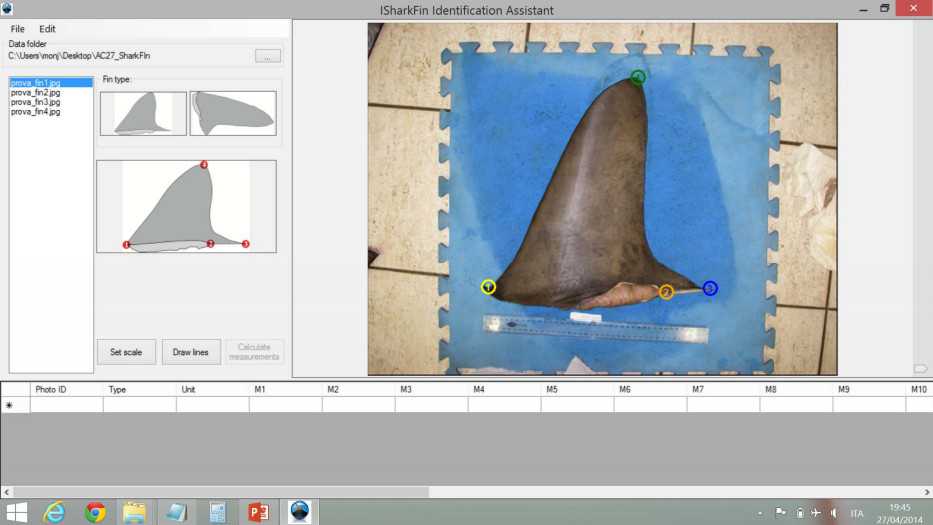The image size is (933, 525).
Task: Browse for data folder with the ellipsis button
Action: click(267, 56)
